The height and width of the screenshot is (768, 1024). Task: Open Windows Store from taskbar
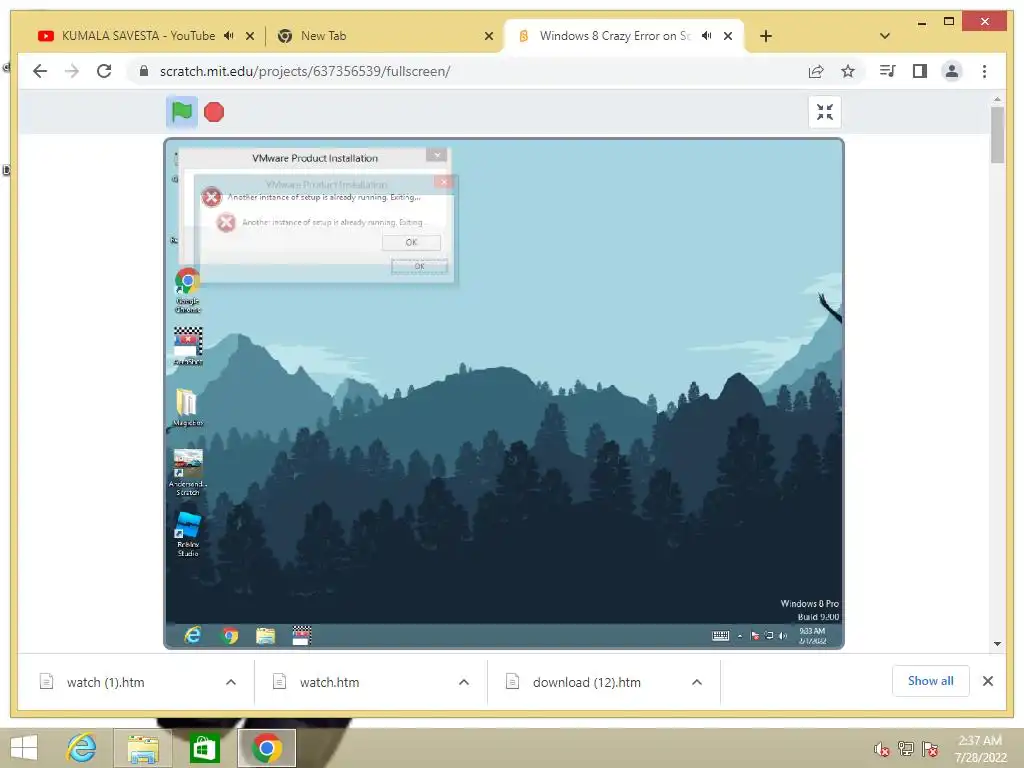pyautogui.click(x=204, y=748)
